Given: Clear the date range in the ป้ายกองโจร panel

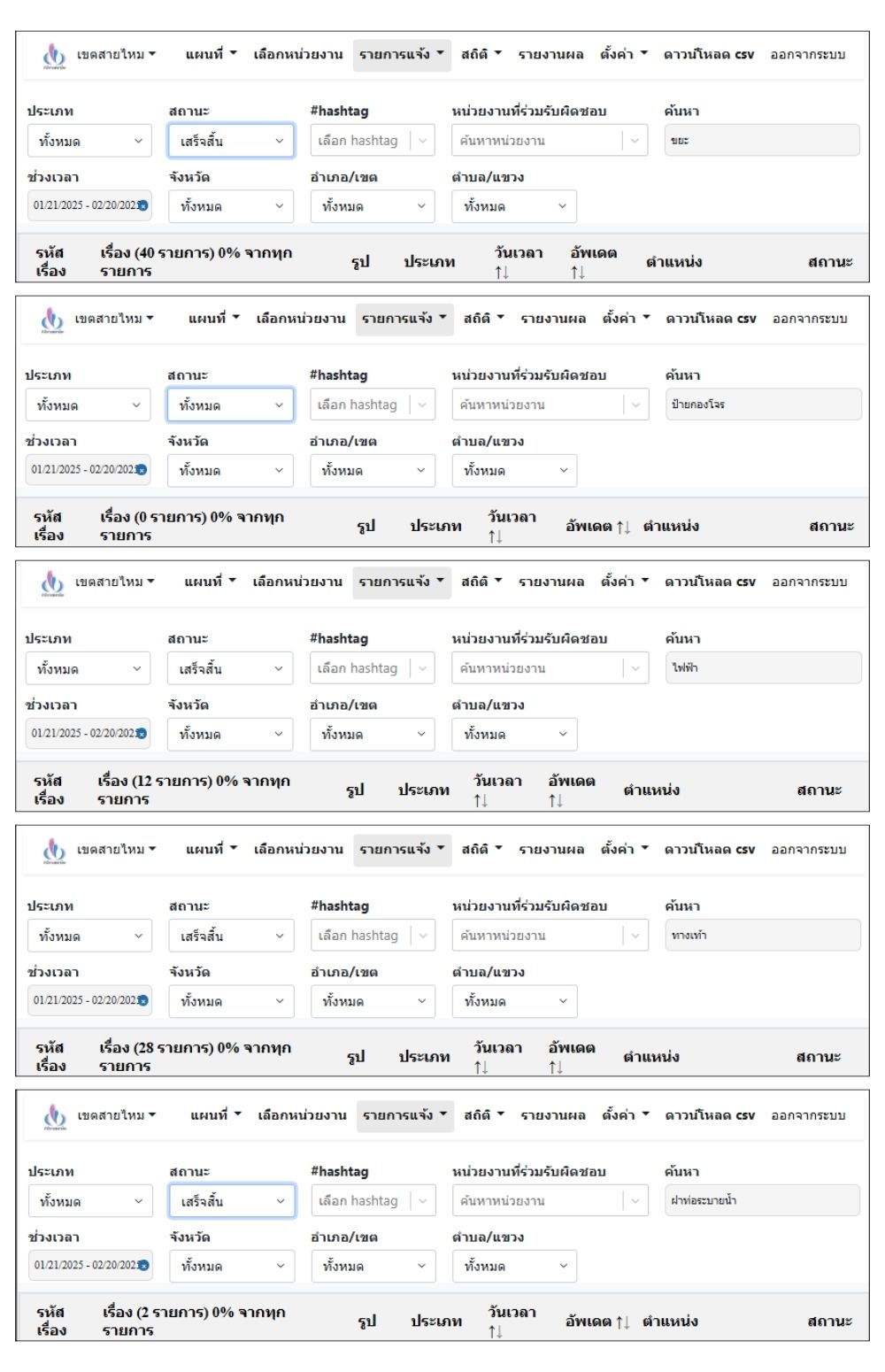Looking at the screenshot, I should [x=142, y=469].
